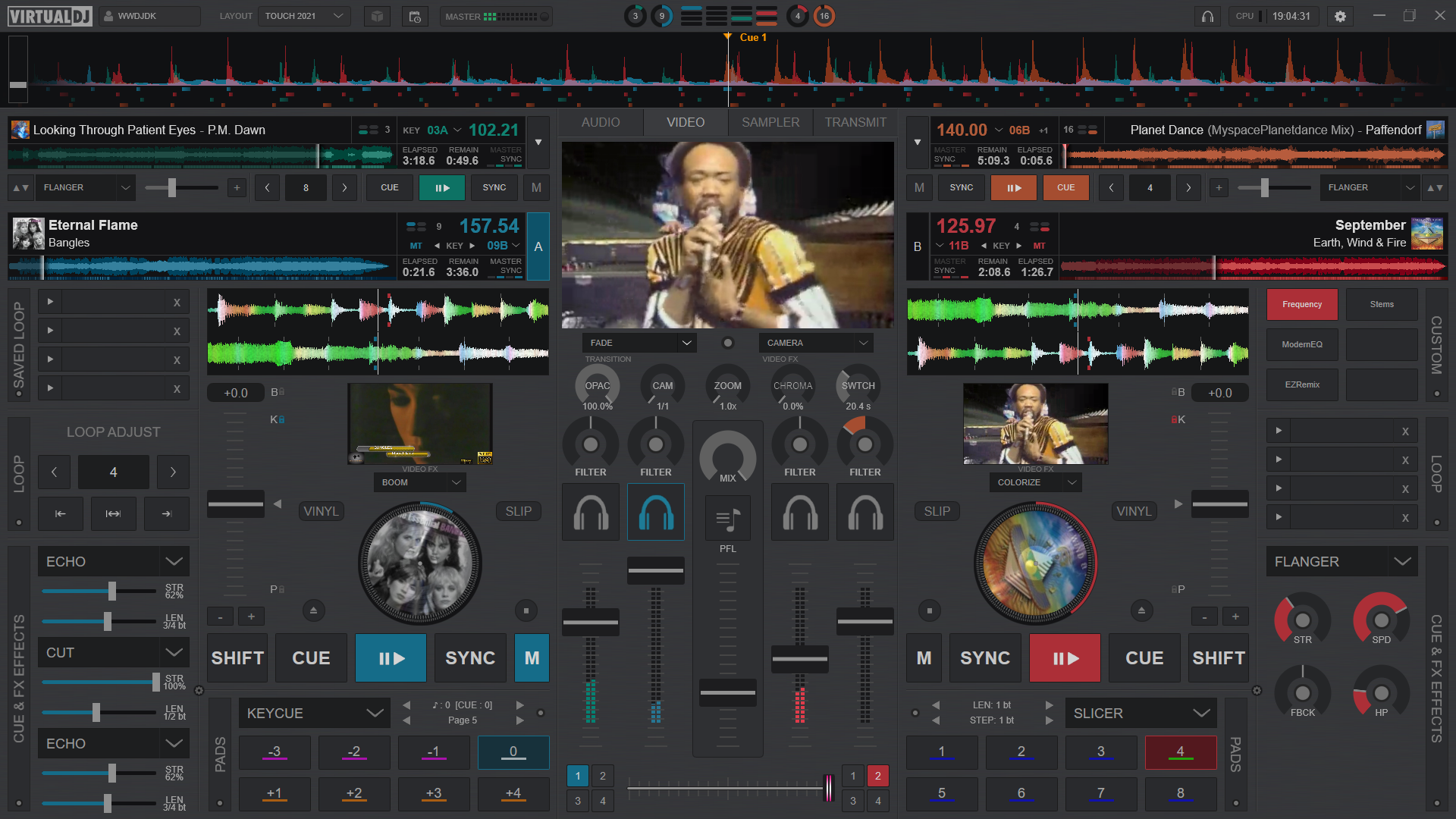Screen dimensions: 1456x819
Task: Open the 3D cube icon in top bar
Action: (377, 16)
